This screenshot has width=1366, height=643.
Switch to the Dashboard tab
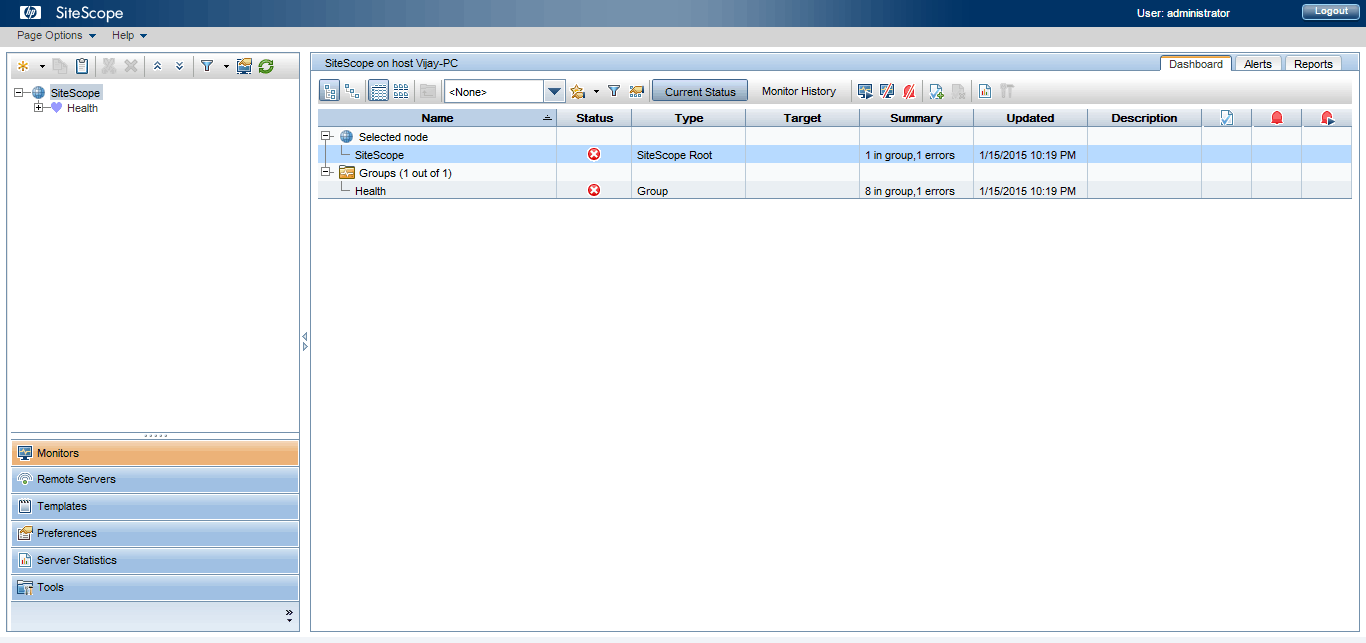click(1196, 63)
